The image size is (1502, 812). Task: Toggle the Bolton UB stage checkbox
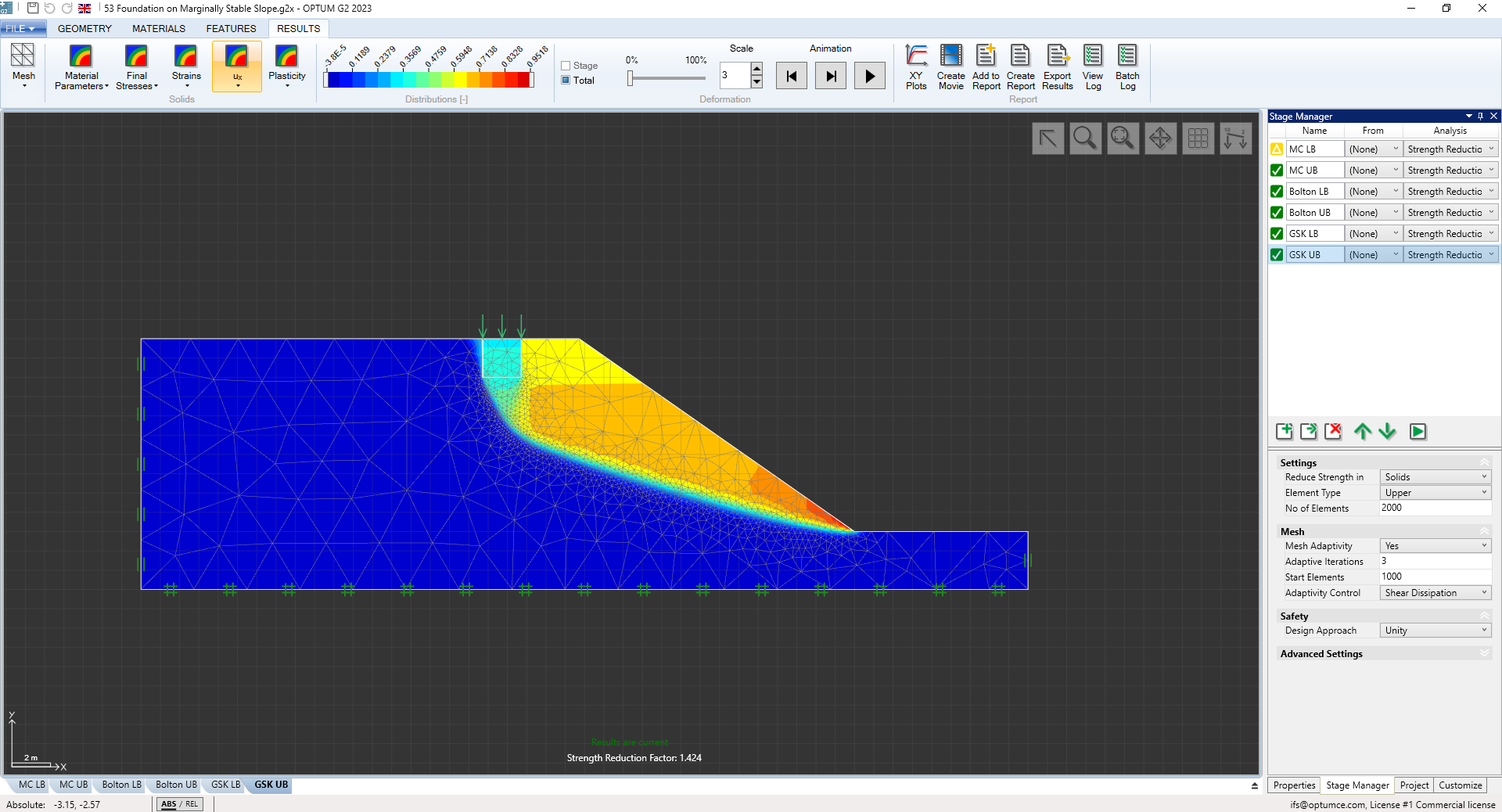click(x=1277, y=212)
